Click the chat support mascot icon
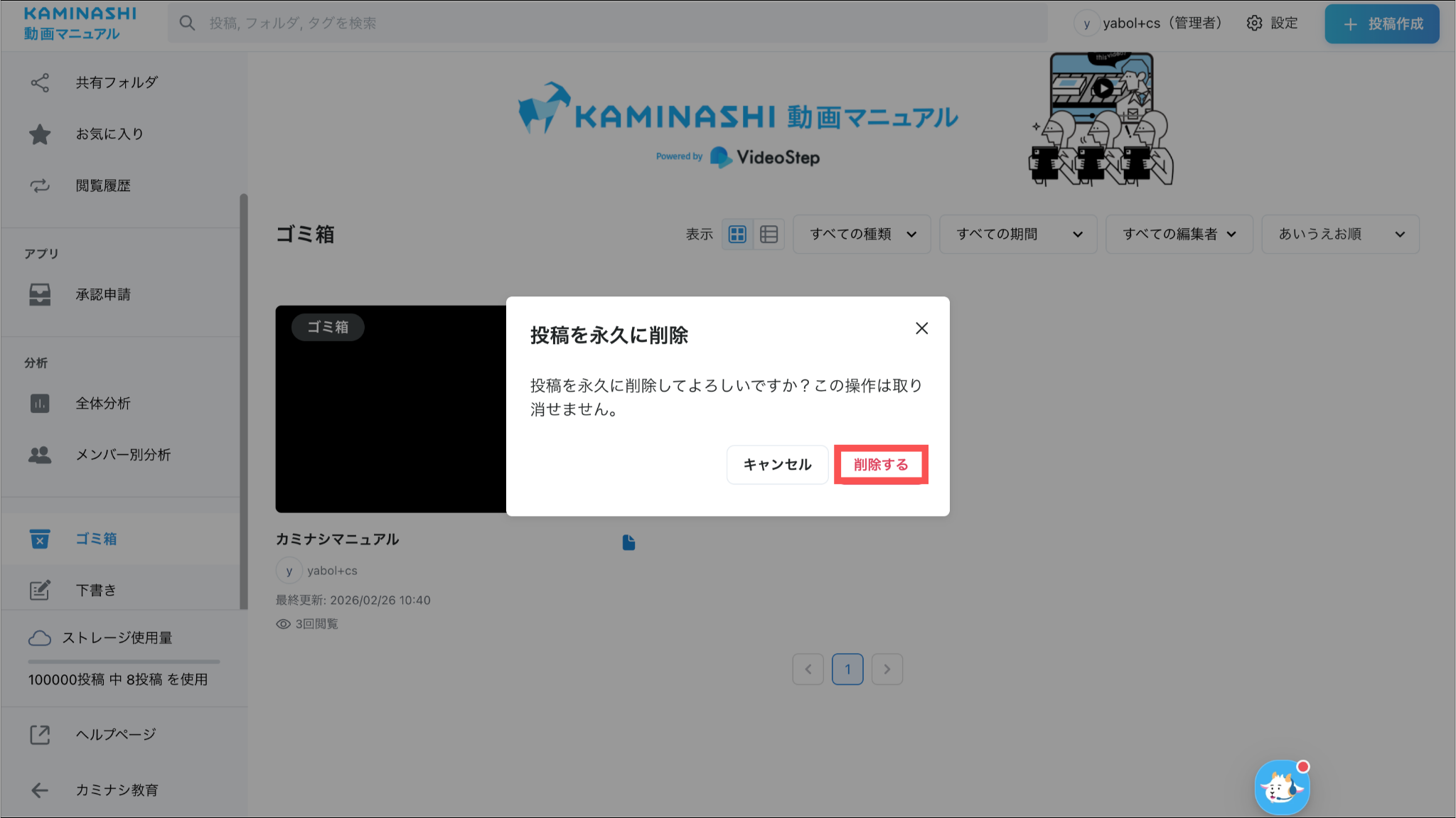The image size is (1456, 818). tap(1282, 787)
